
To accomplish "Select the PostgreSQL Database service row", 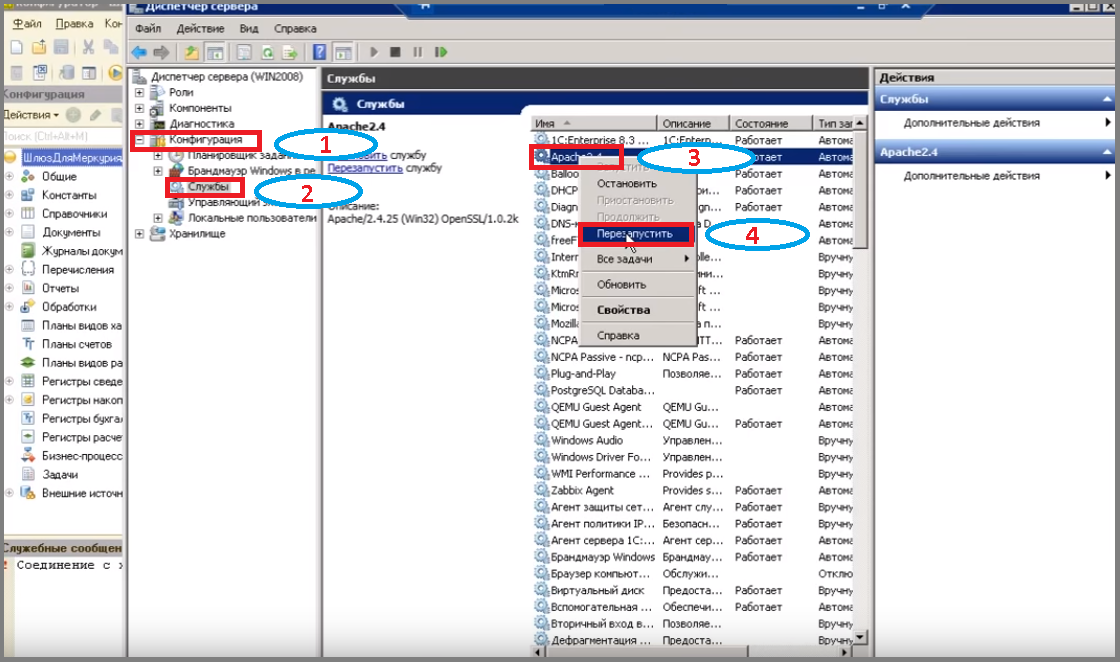I will click(x=693, y=390).
